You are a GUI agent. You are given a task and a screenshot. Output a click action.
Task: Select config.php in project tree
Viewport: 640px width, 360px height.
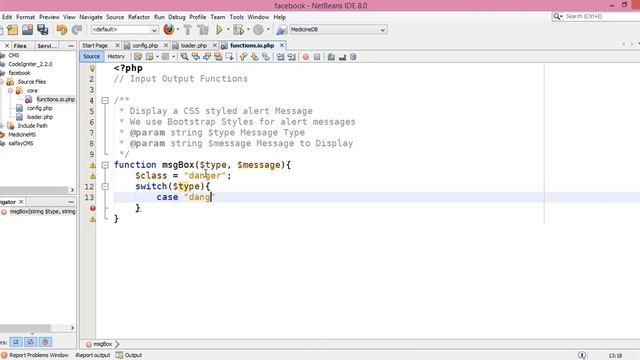point(39,108)
